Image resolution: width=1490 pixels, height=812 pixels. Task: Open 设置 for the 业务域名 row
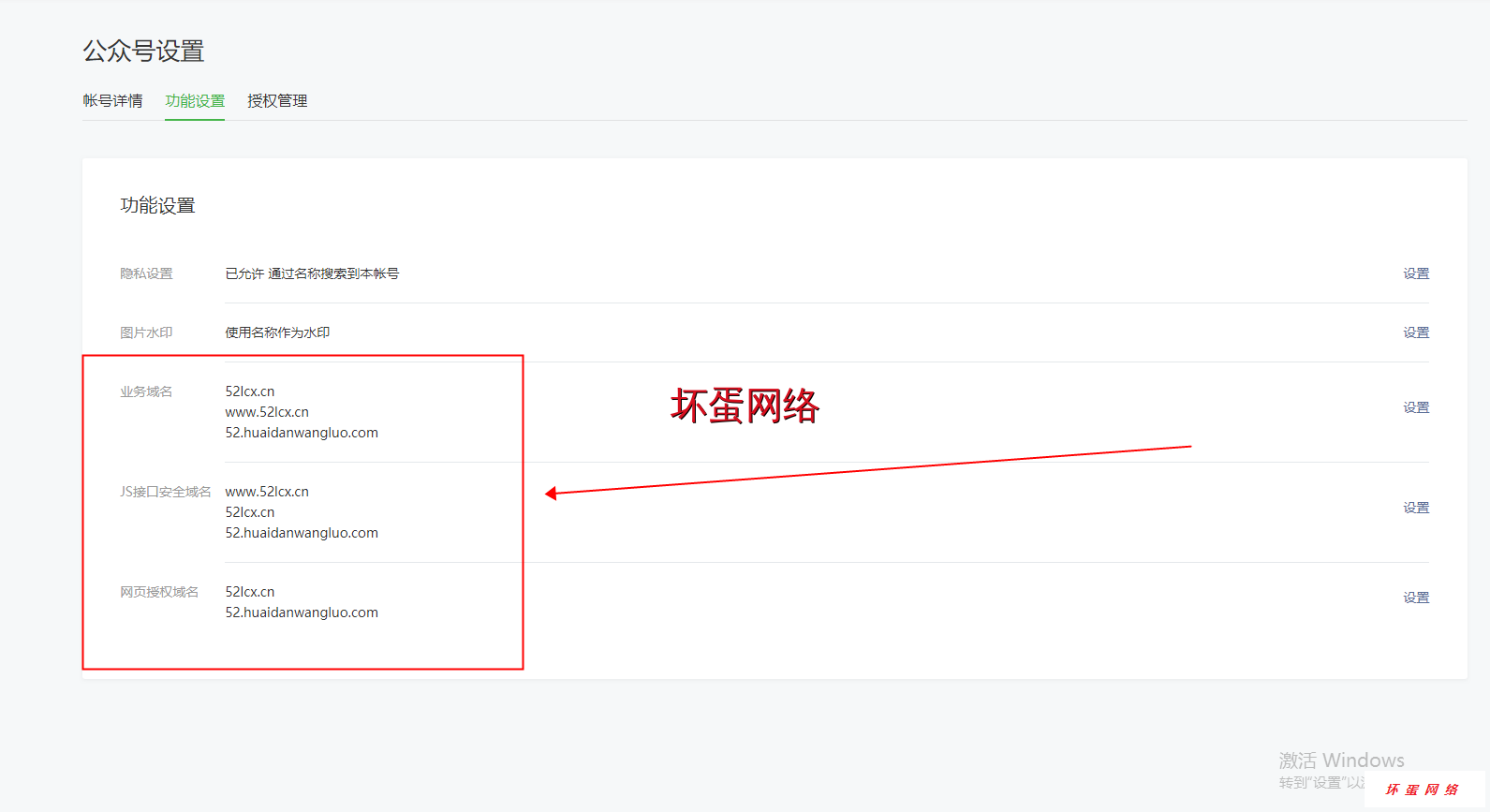point(1415,407)
